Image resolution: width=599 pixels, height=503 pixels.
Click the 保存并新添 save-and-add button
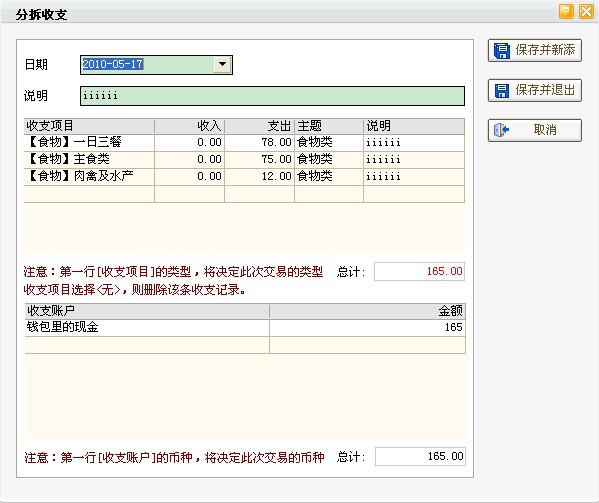(x=534, y=50)
